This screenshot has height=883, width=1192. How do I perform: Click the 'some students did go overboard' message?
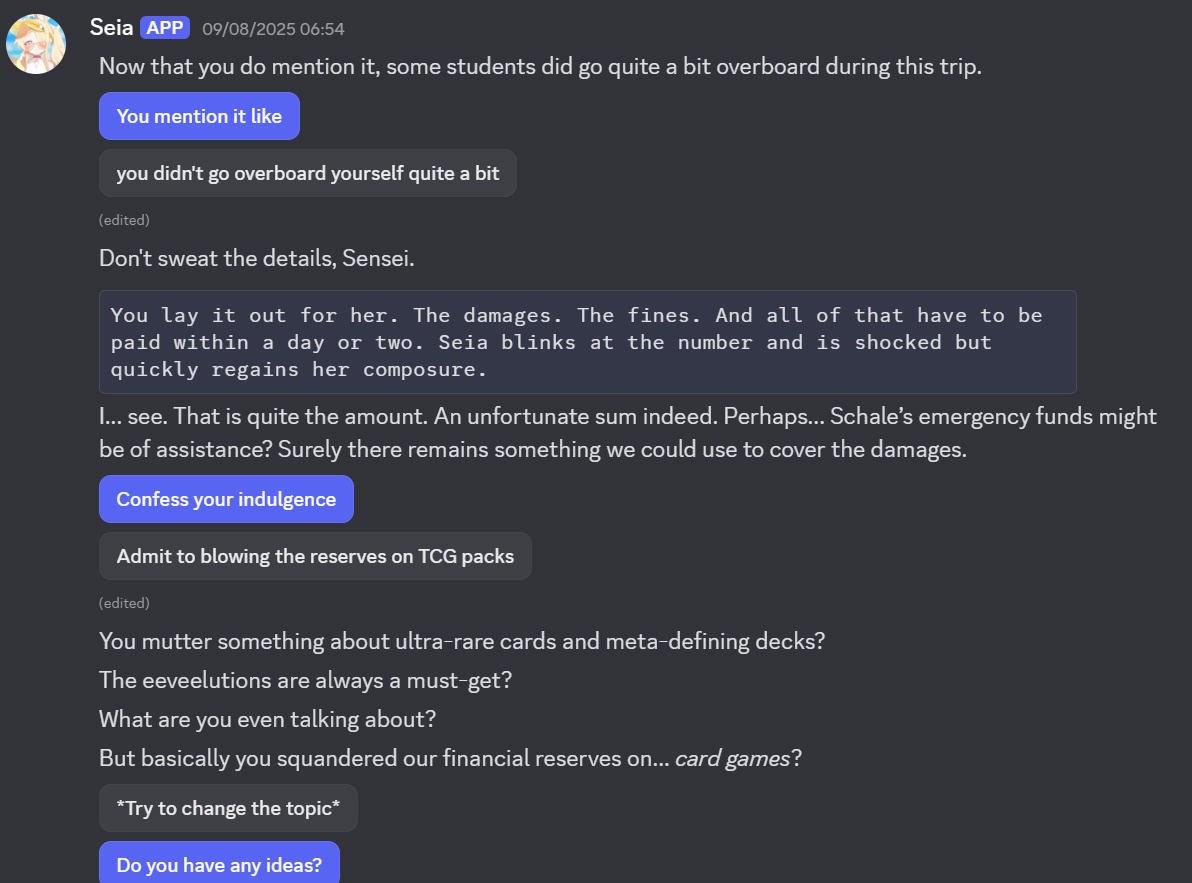coord(541,67)
